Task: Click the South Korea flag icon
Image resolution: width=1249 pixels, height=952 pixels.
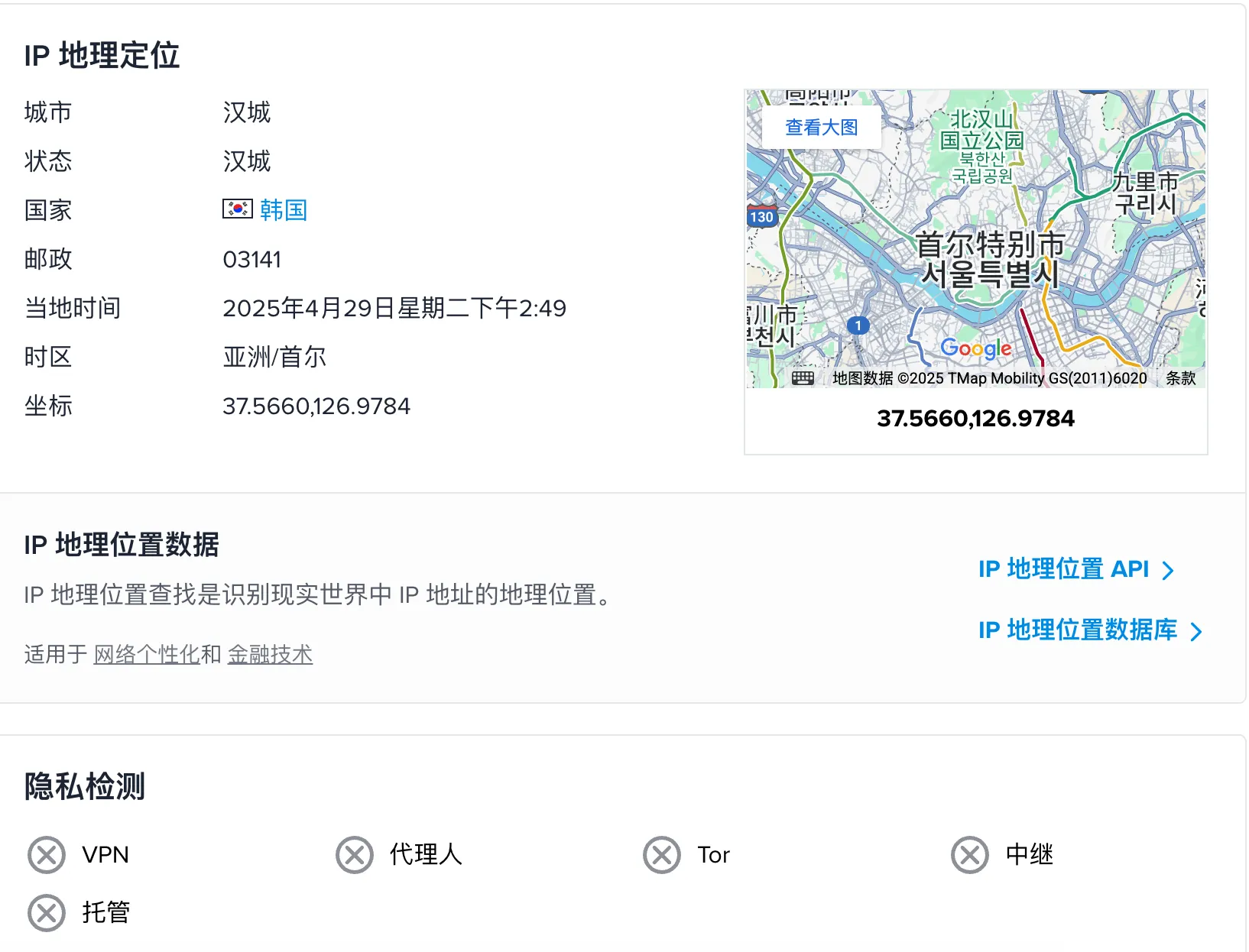Action: coord(237,209)
